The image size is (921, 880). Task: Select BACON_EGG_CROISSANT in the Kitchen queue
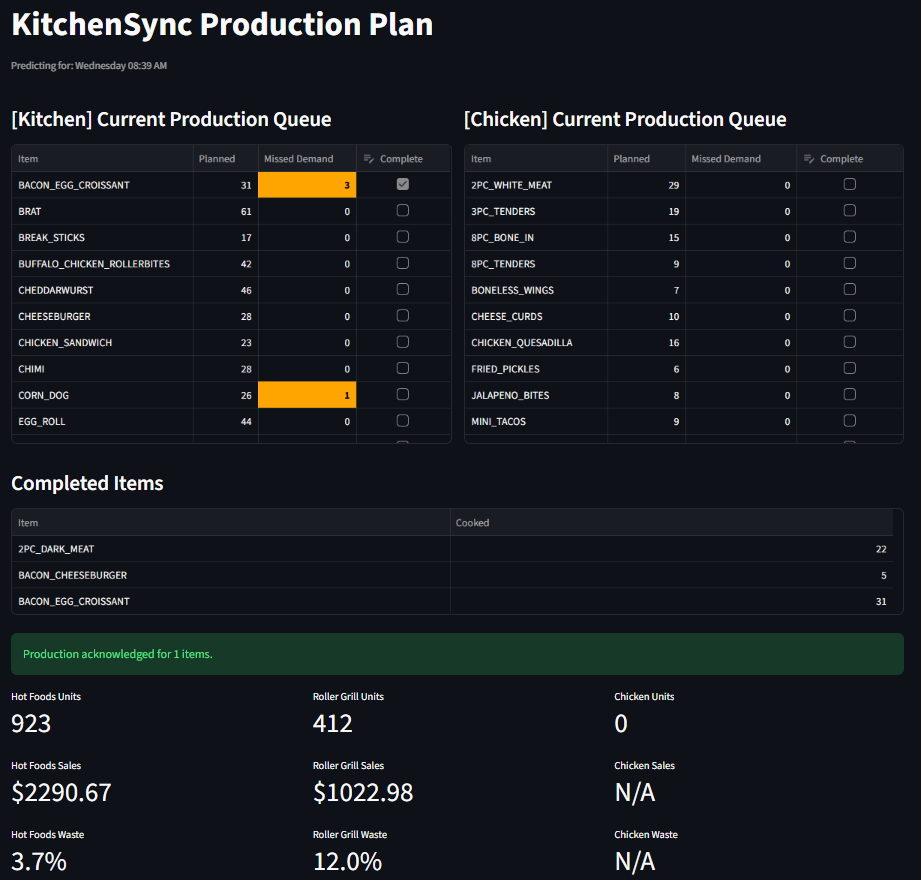pos(102,185)
